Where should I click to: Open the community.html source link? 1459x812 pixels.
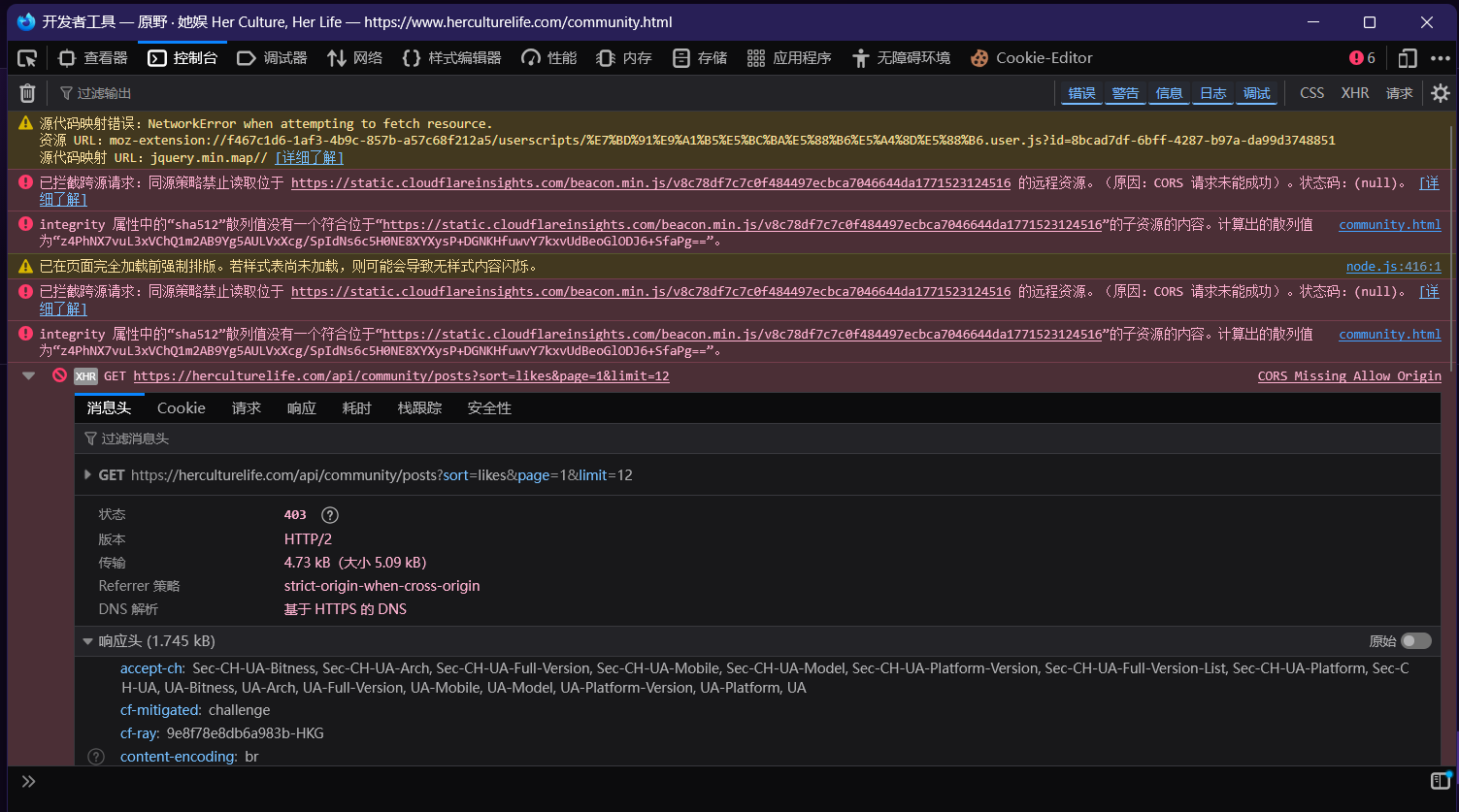click(x=1389, y=225)
